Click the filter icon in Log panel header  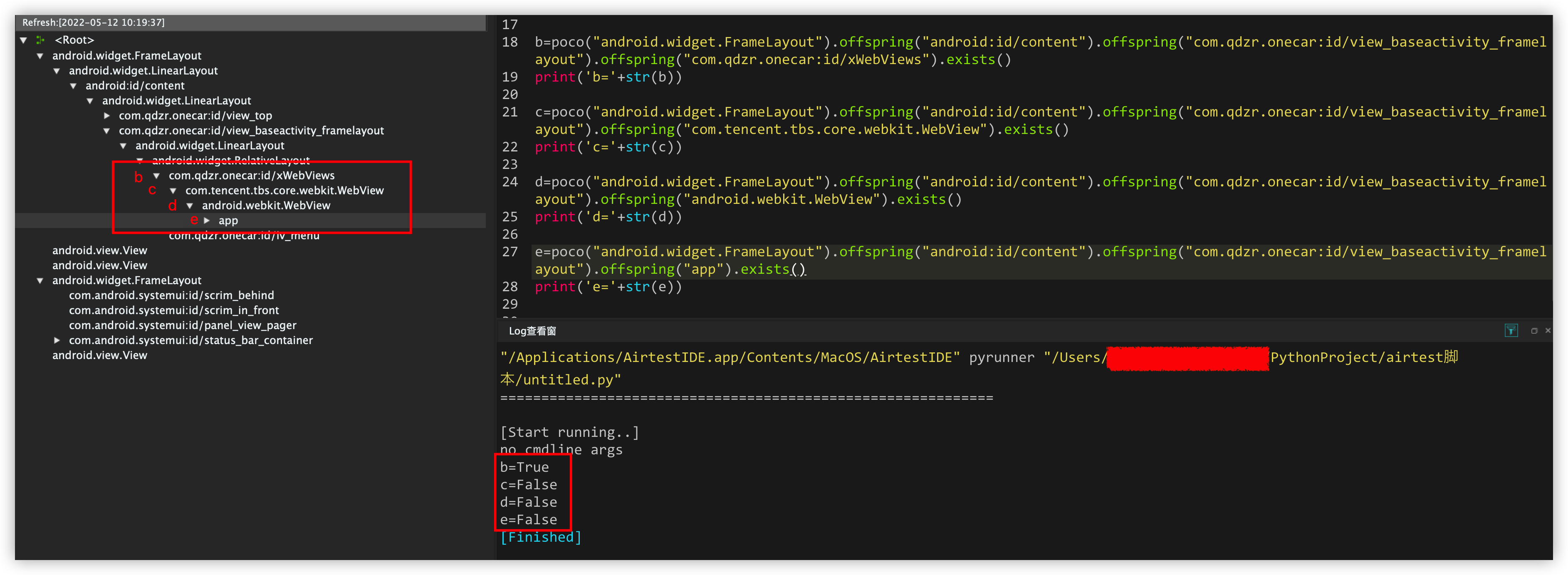coord(1511,331)
